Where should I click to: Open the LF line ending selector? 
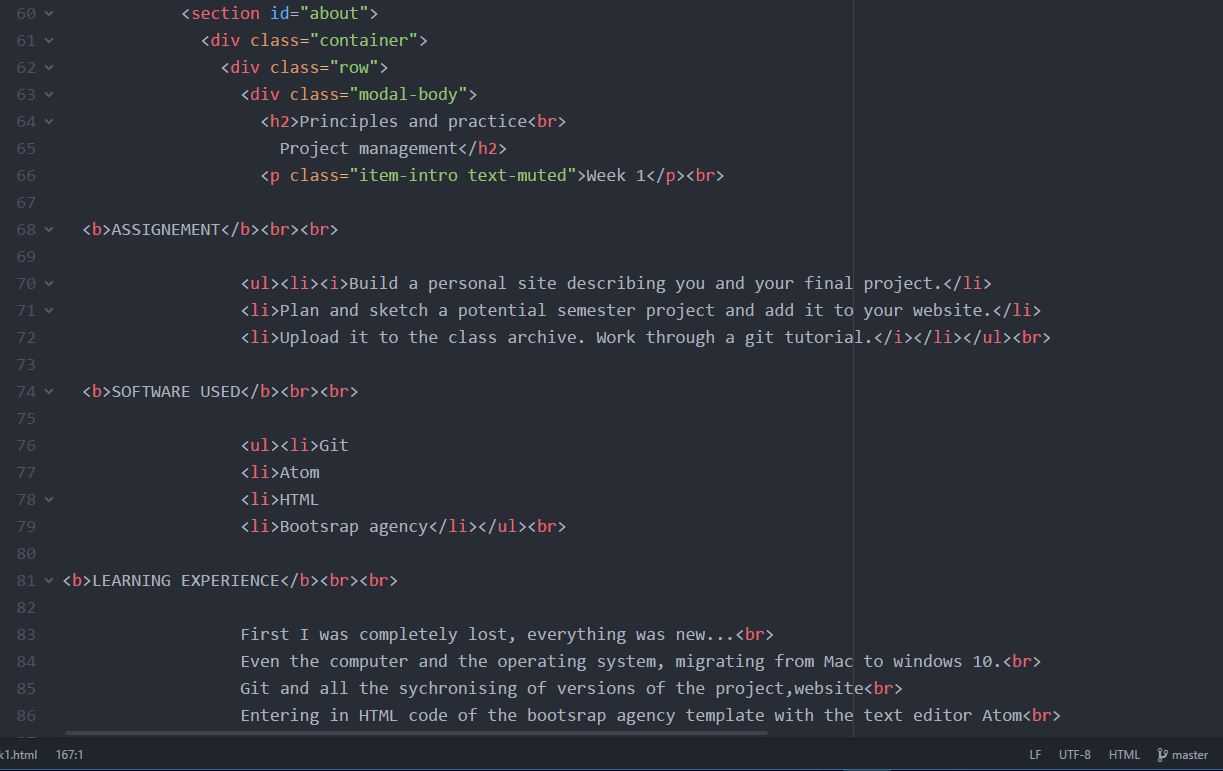coord(1035,755)
